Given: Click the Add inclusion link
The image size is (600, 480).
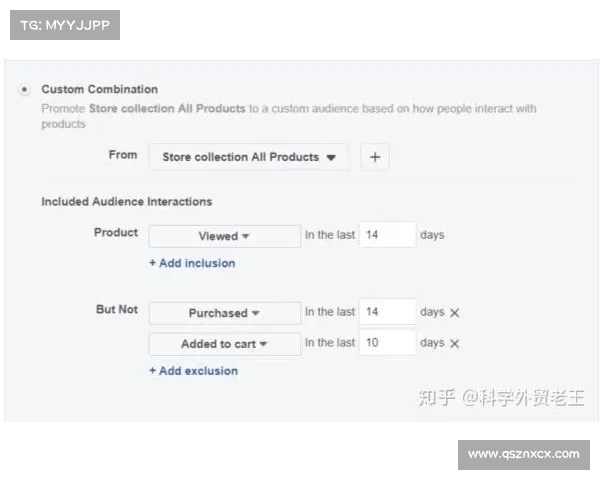Looking at the screenshot, I should pyautogui.click(x=192, y=263).
